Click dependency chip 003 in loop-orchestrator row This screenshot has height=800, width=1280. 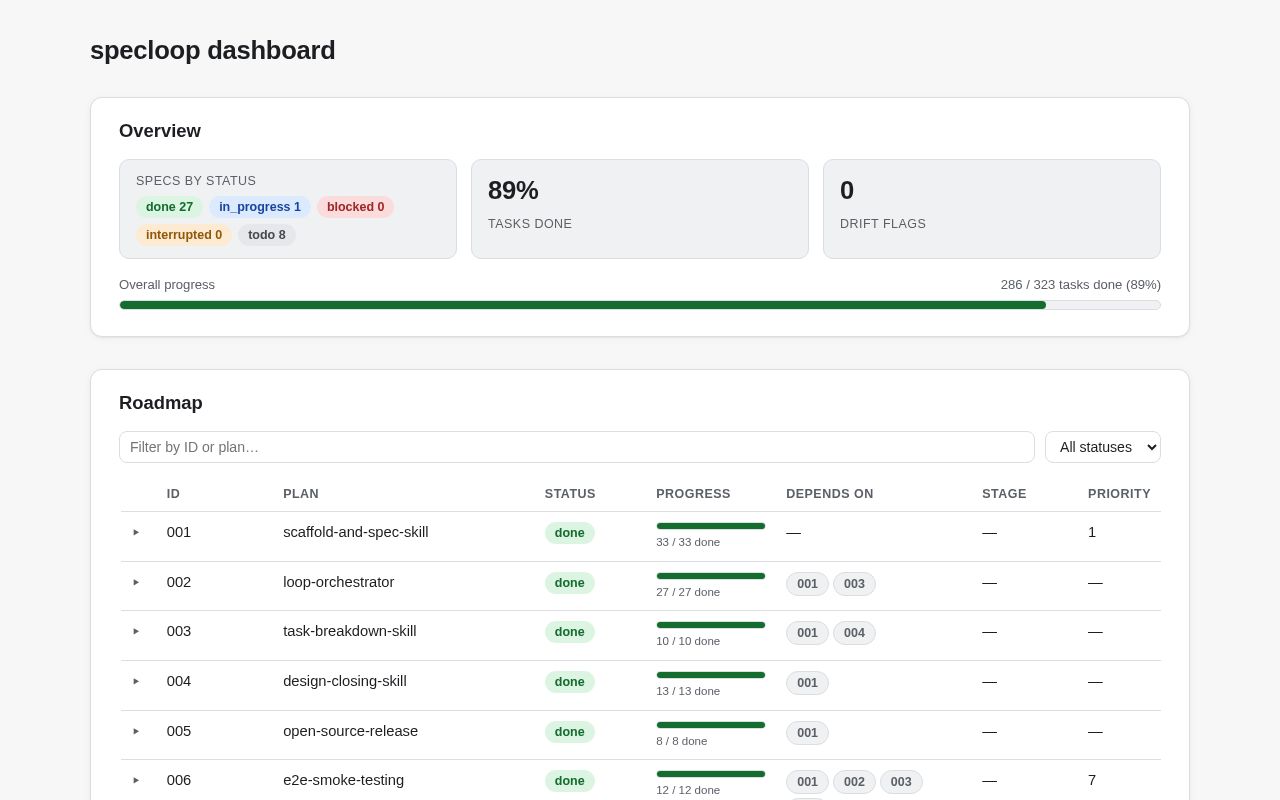[x=854, y=584]
